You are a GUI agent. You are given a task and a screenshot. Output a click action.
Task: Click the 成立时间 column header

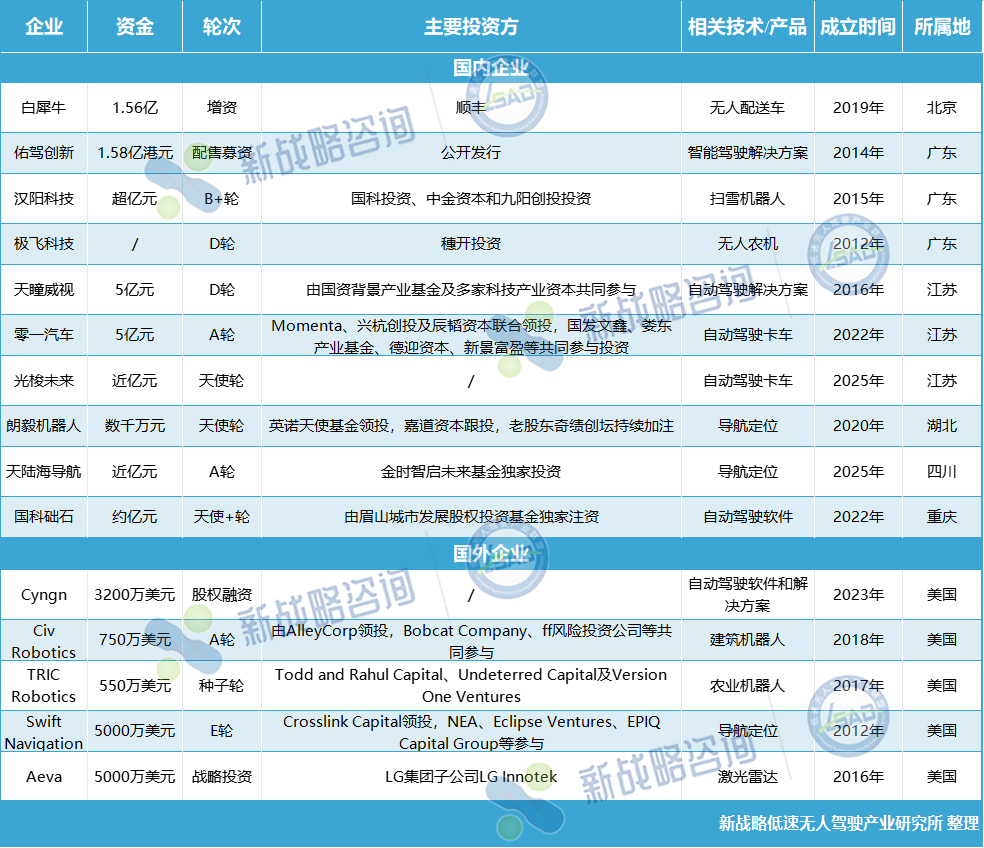click(x=857, y=27)
